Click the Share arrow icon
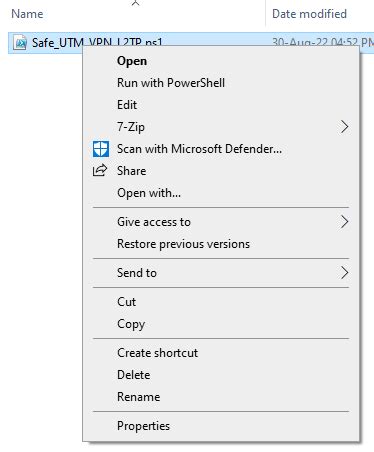The image size is (374, 452). [100, 170]
